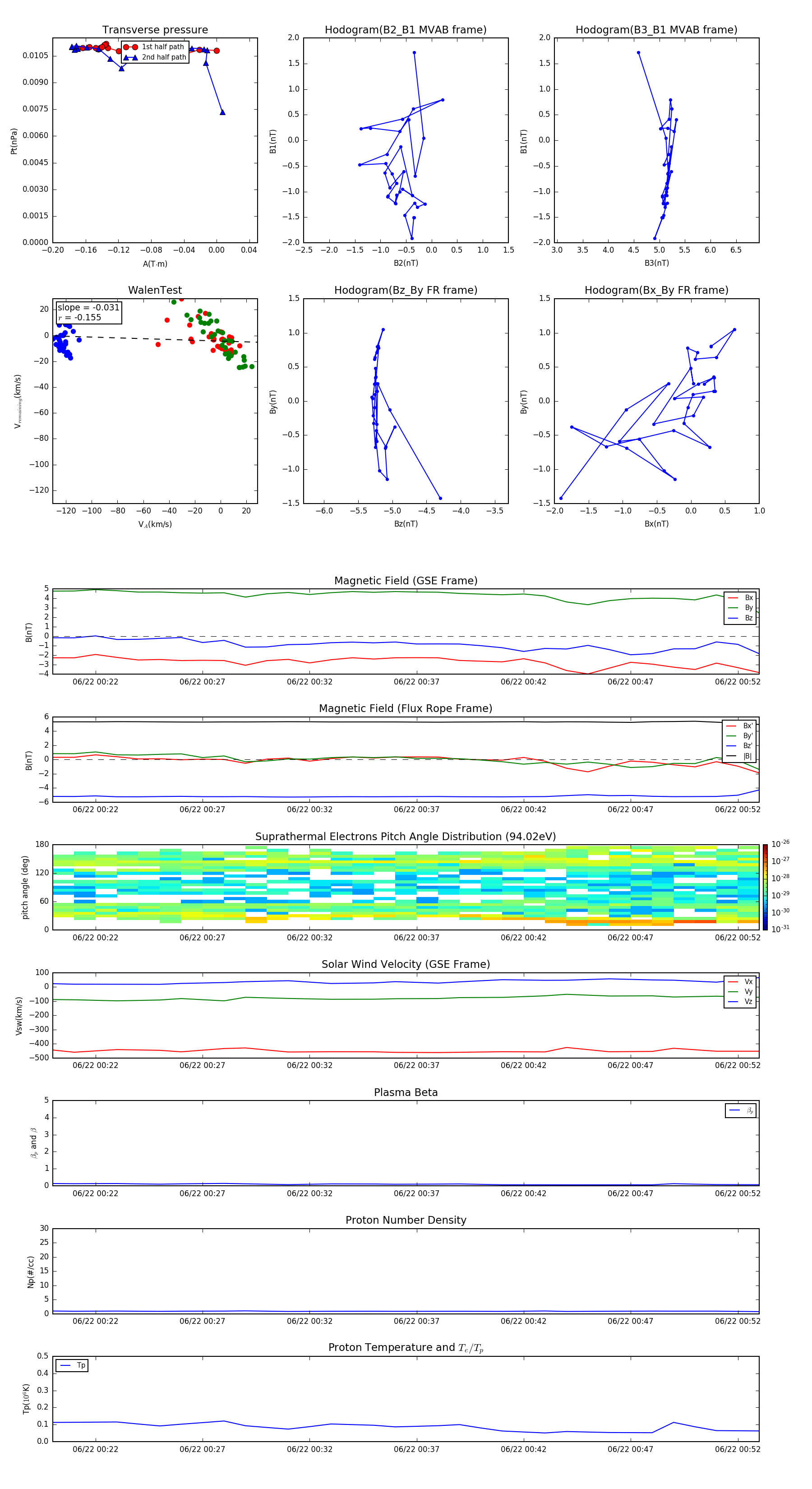Click the "Bz'" flux rope legend entry
812x1489 pixels.
pyautogui.click(x=740, y=746)
